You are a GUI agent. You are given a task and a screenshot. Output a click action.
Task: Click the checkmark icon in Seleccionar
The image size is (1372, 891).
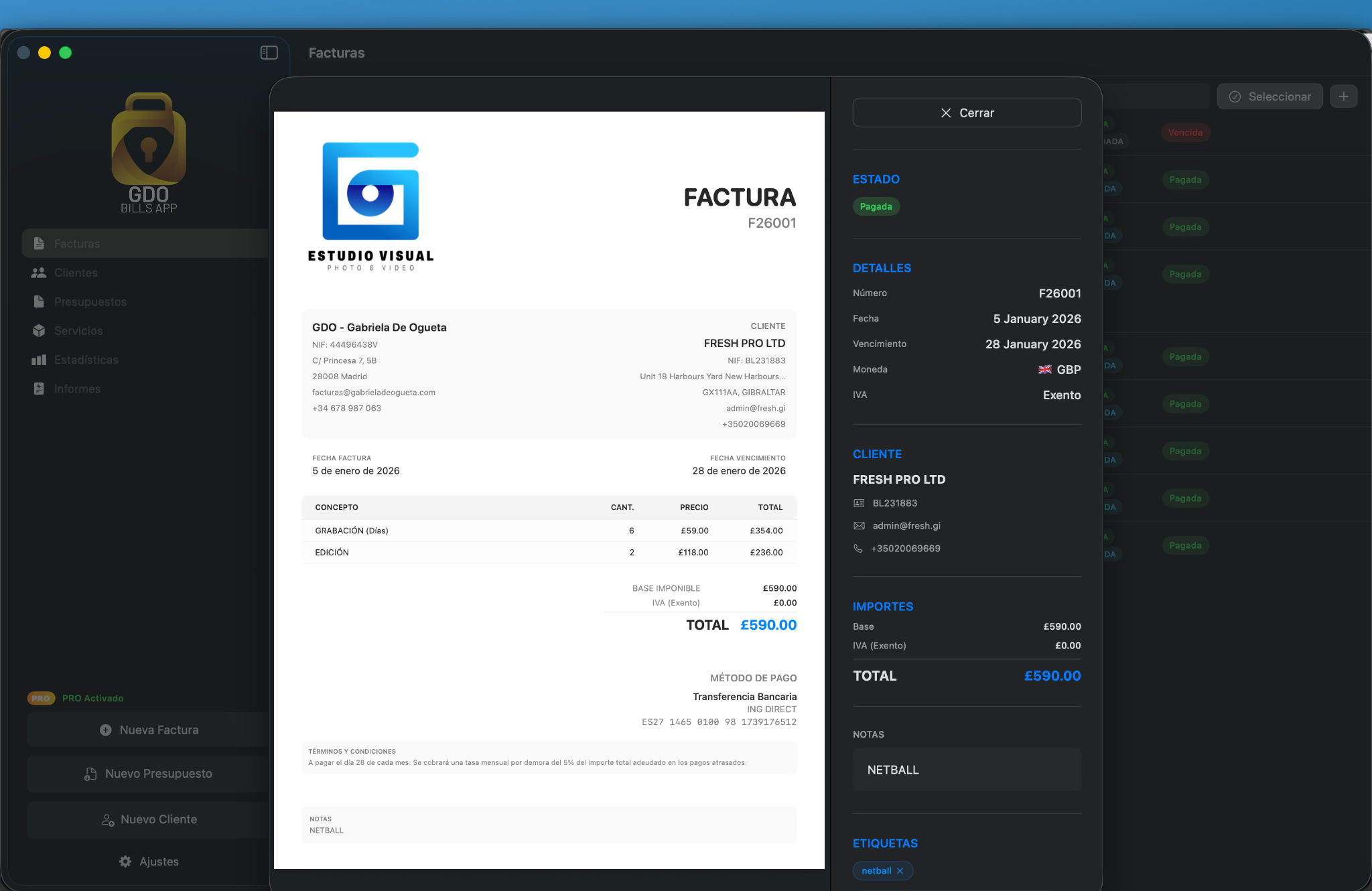point(1235,96)
